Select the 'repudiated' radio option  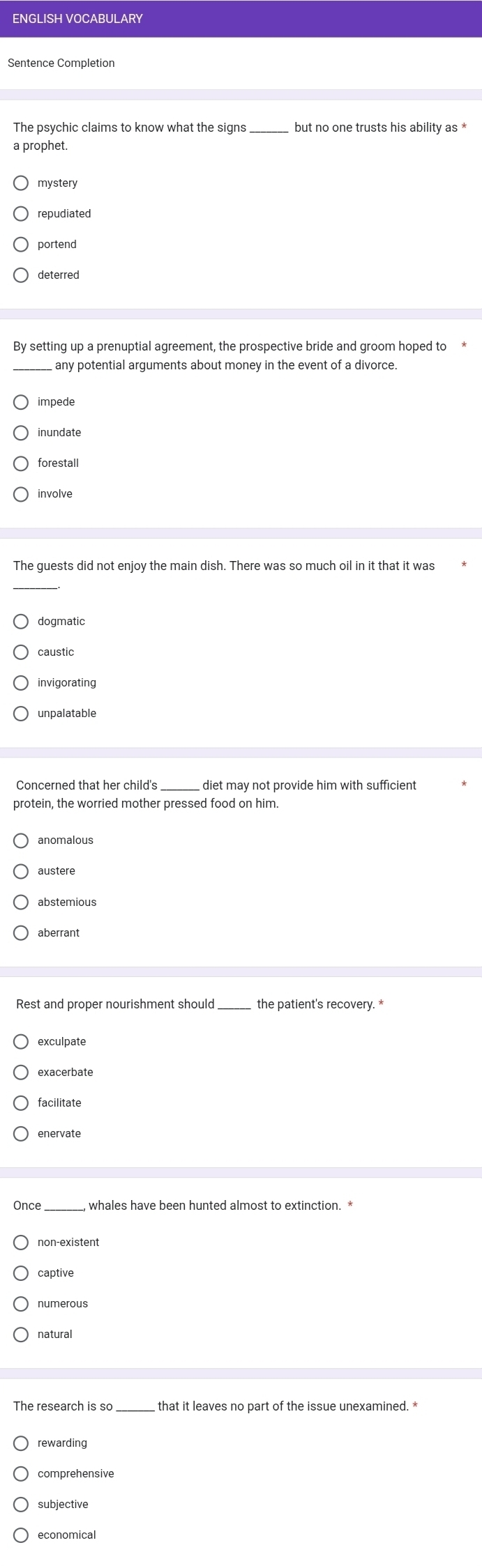(22, 214)
